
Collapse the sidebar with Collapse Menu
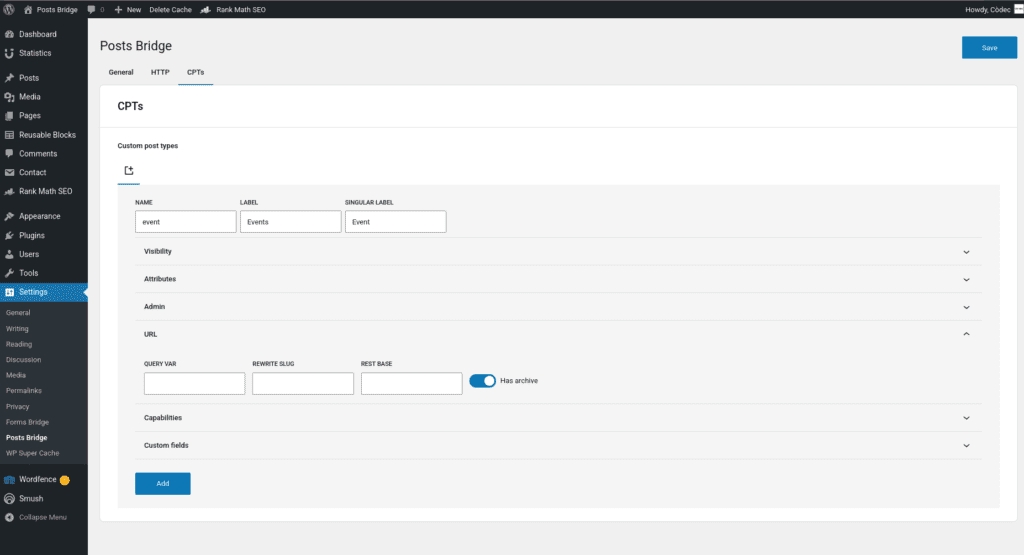[x=36, y=517]
